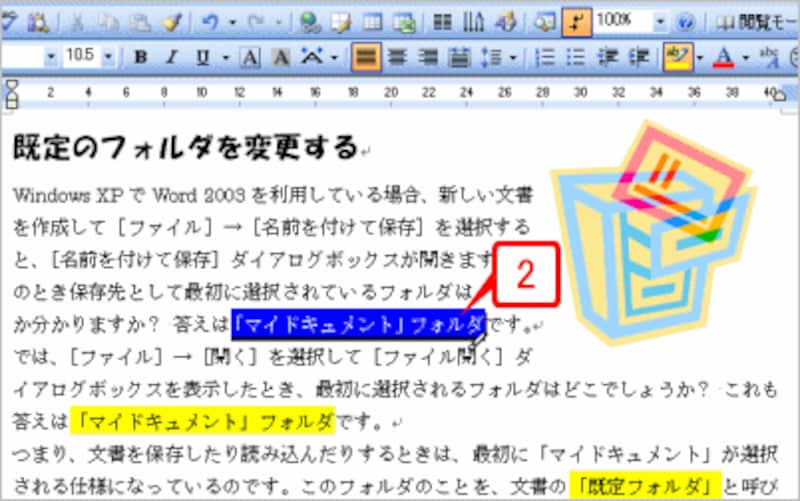The height and width of the screenshot is (501, 800).
Task: Apply distributed alignment
Action: point(459,58)
